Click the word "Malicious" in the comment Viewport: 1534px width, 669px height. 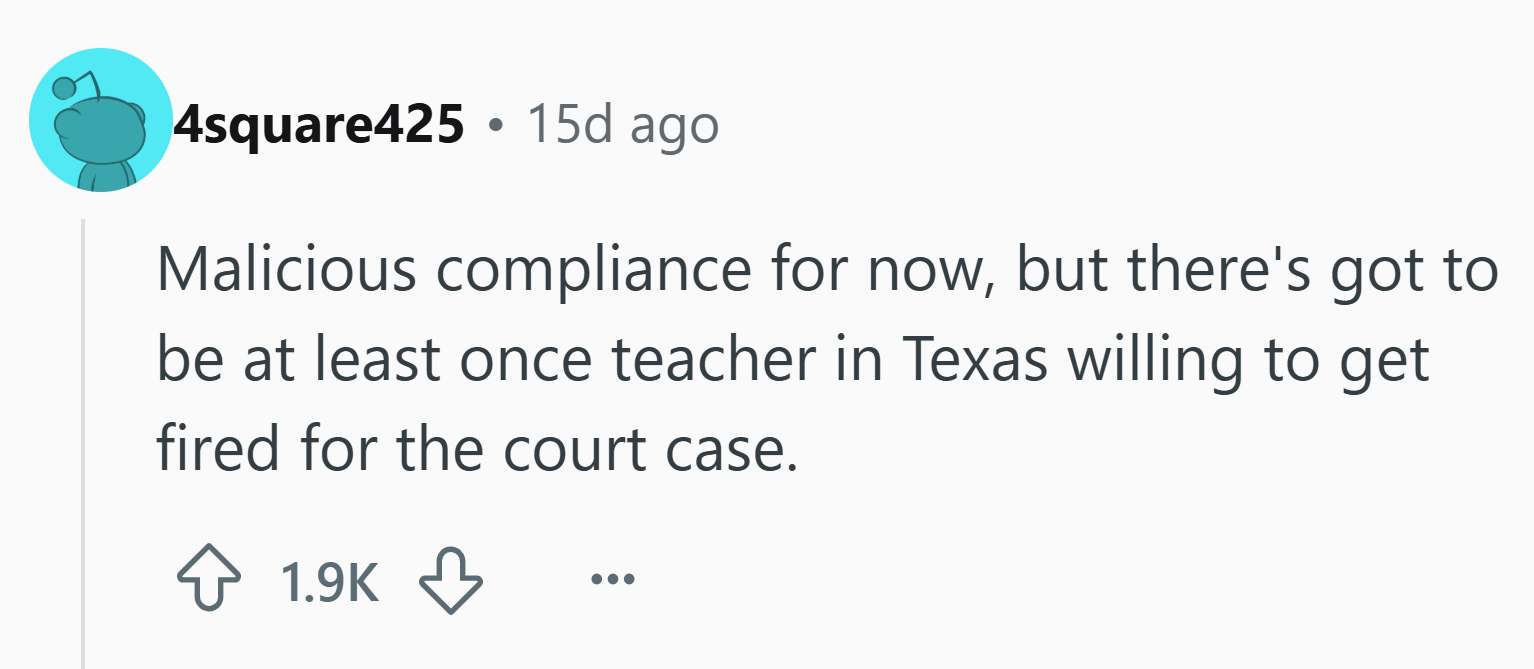pyautogui.click(x=285, y=270)
